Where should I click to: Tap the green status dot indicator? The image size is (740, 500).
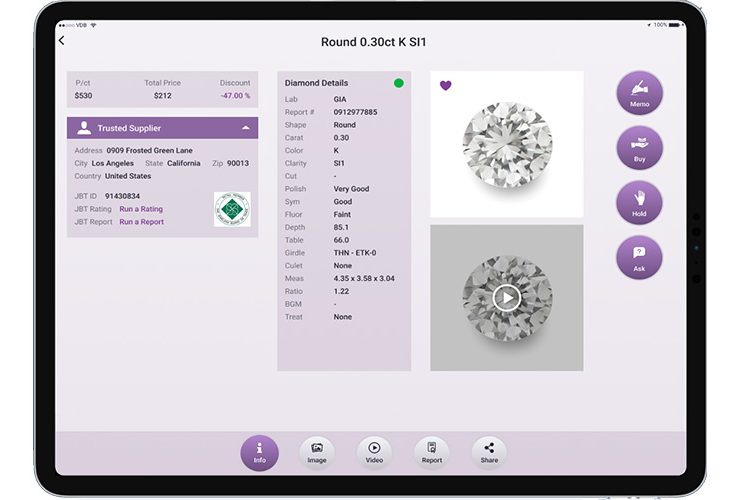click(x=399, y=83)
